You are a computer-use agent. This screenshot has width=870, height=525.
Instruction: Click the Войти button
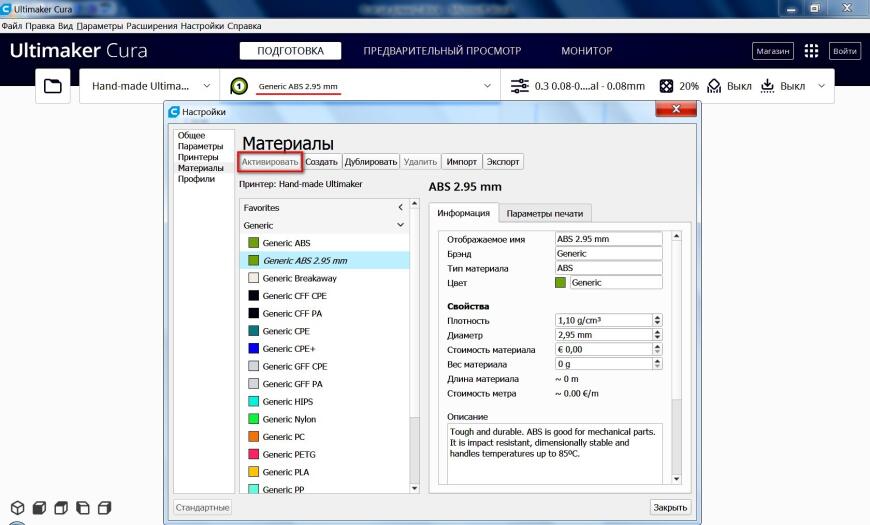[x=844, y=51]
